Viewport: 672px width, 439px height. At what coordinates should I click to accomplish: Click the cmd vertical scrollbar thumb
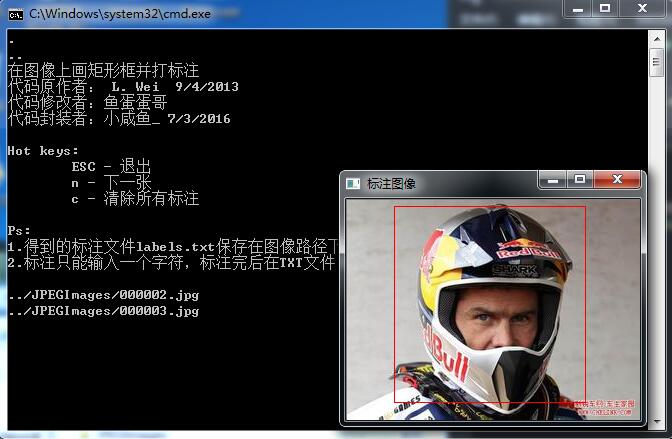(656, 62)
